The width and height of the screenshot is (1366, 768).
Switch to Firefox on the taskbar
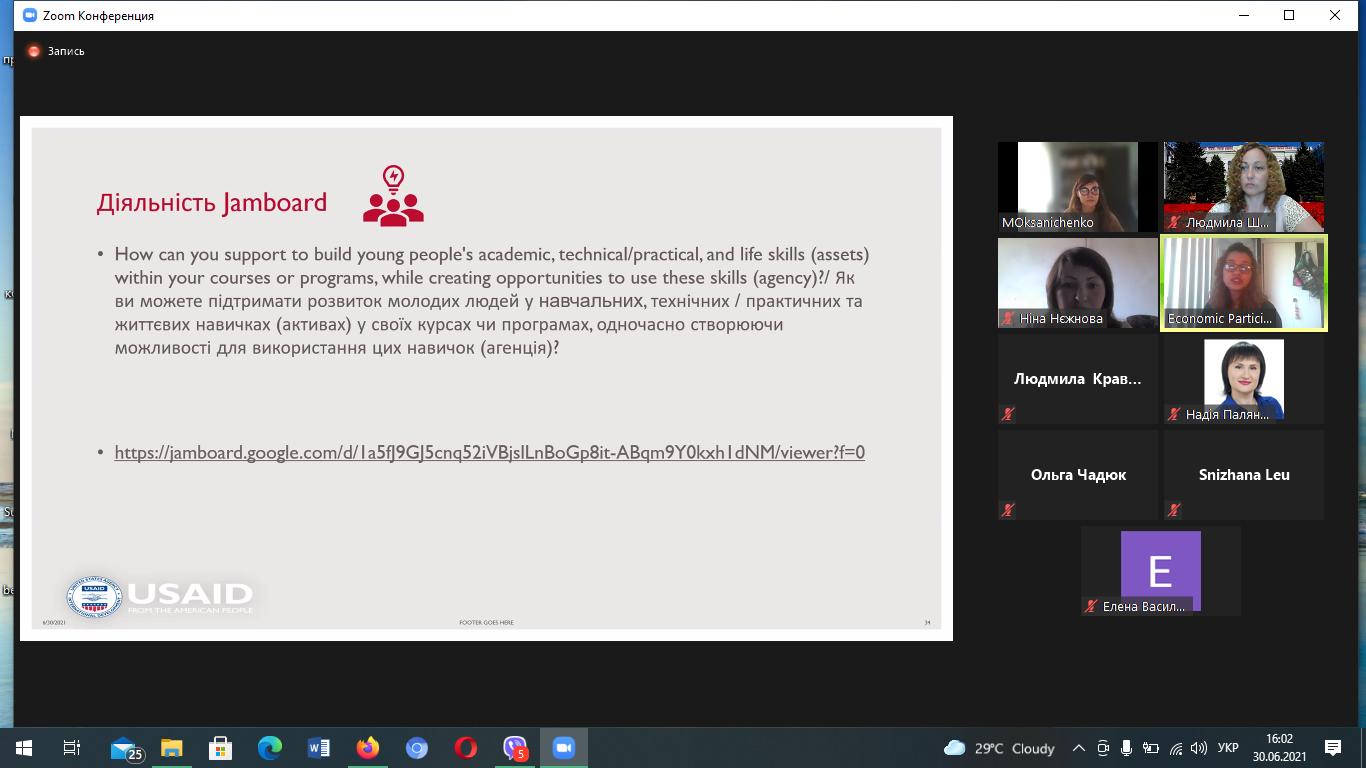[368, 748]
